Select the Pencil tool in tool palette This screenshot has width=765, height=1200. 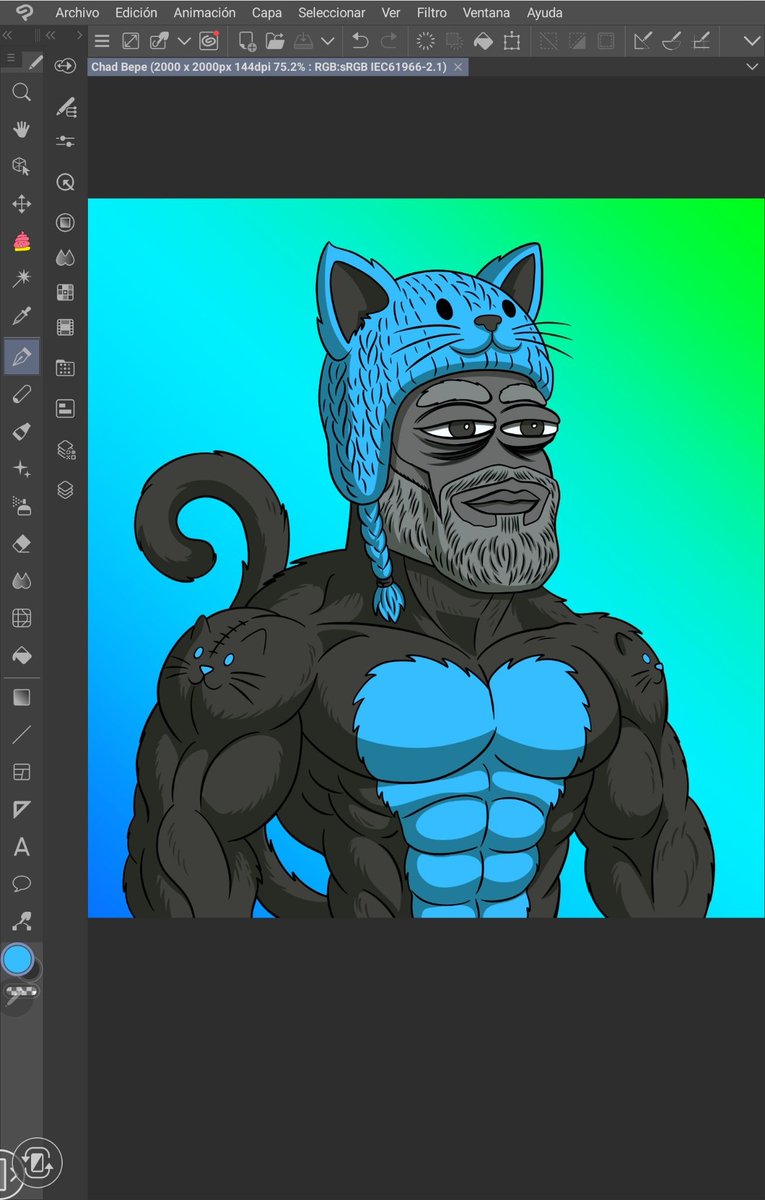click(21, 394)
